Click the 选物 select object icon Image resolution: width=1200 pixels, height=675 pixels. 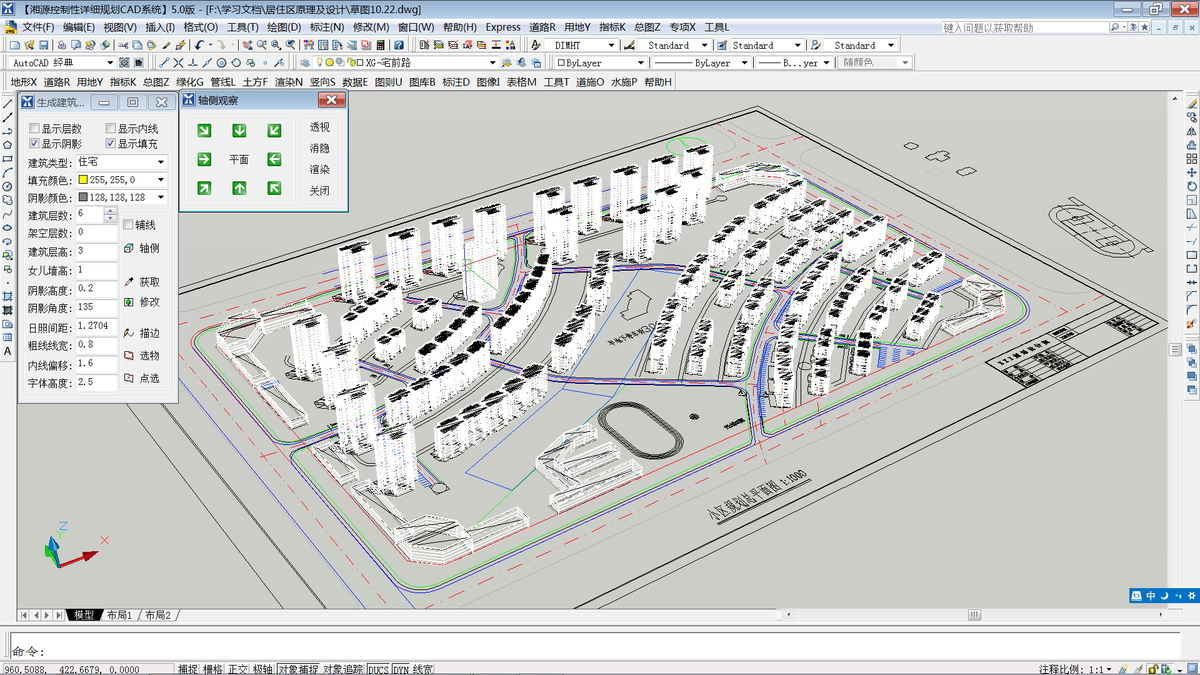pos(129,356)
